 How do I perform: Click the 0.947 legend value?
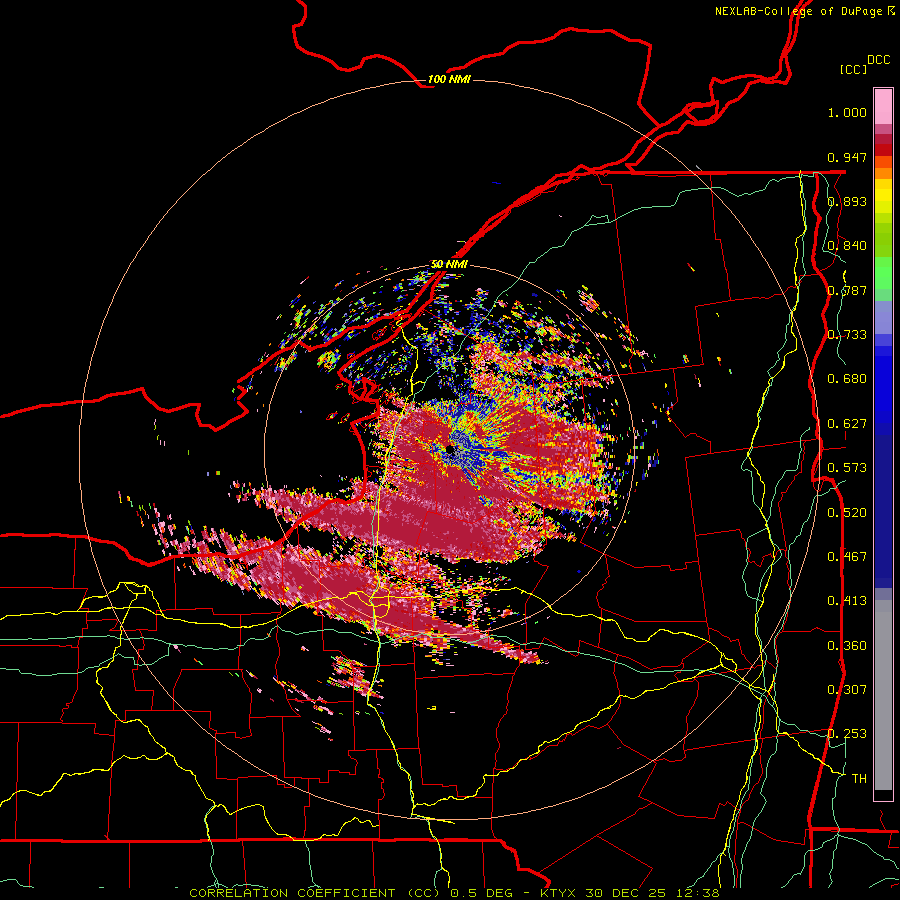point(847,157)
